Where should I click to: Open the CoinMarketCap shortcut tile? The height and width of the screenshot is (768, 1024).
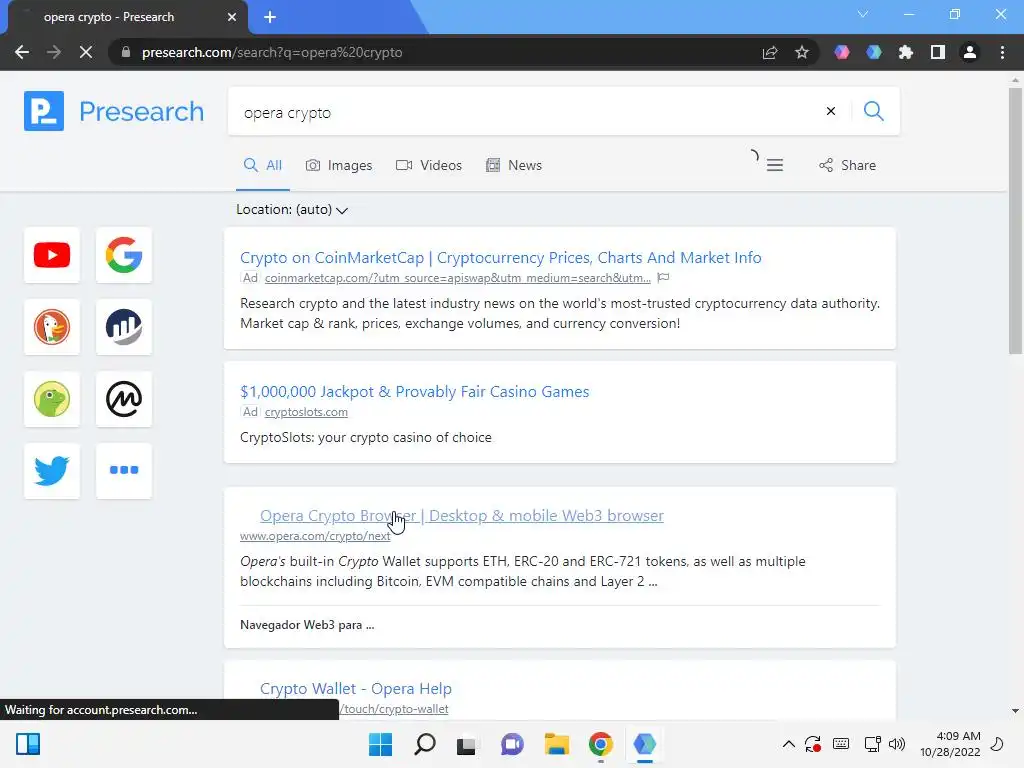click(123, 399)
